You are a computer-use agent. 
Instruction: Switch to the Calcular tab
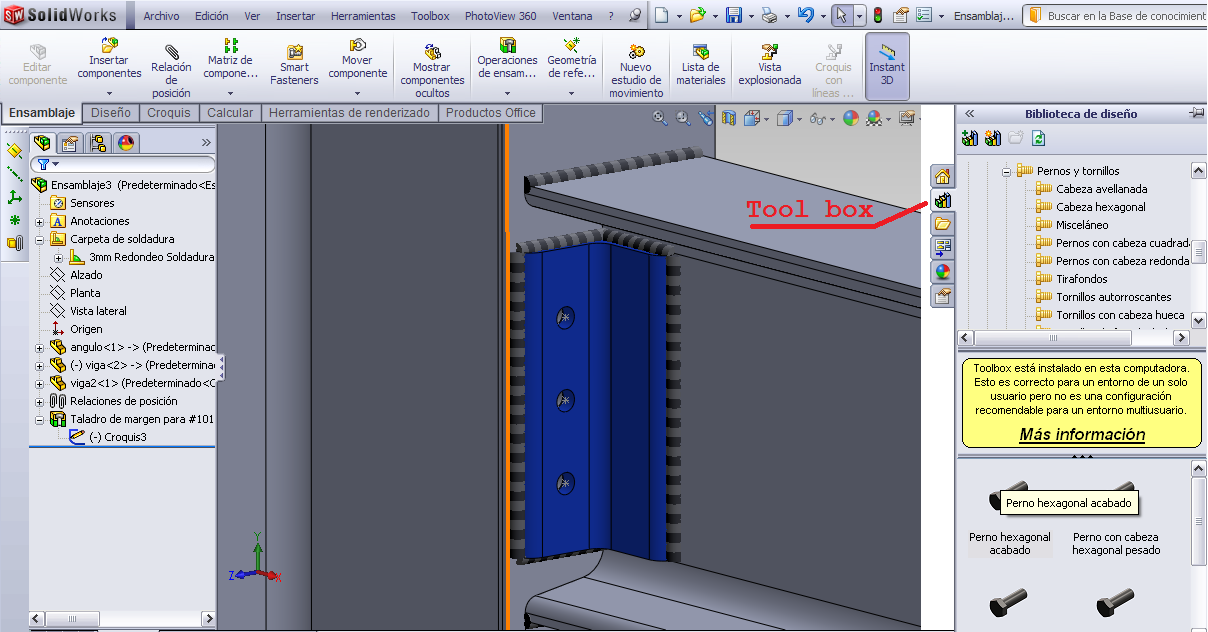tap(230, 113)
